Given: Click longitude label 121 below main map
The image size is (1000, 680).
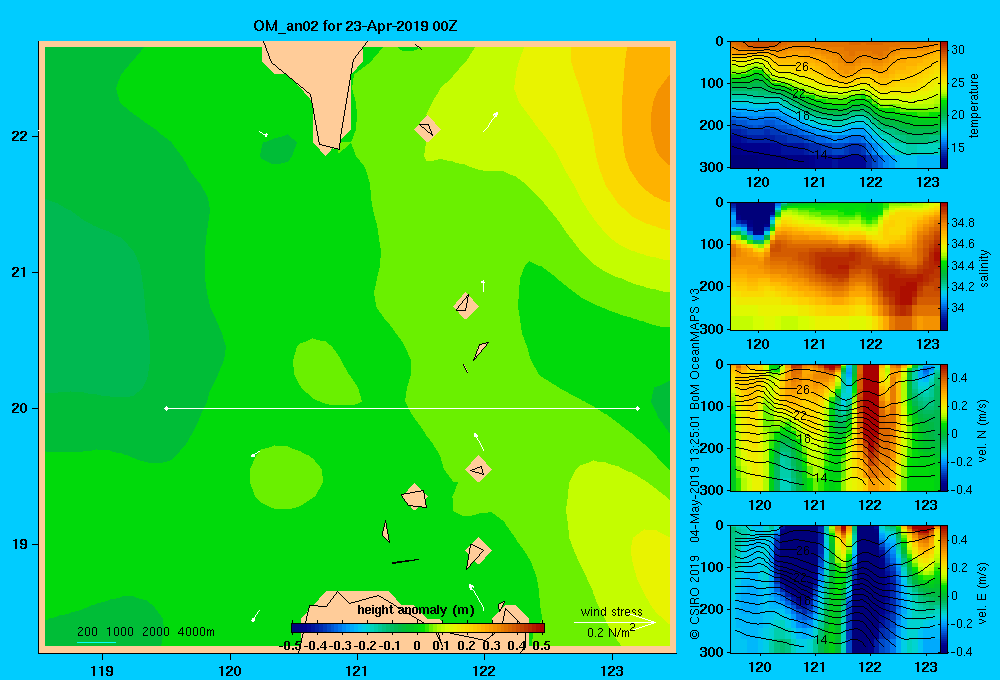Looking at the screenshot, I should click(x=357, y=670).
